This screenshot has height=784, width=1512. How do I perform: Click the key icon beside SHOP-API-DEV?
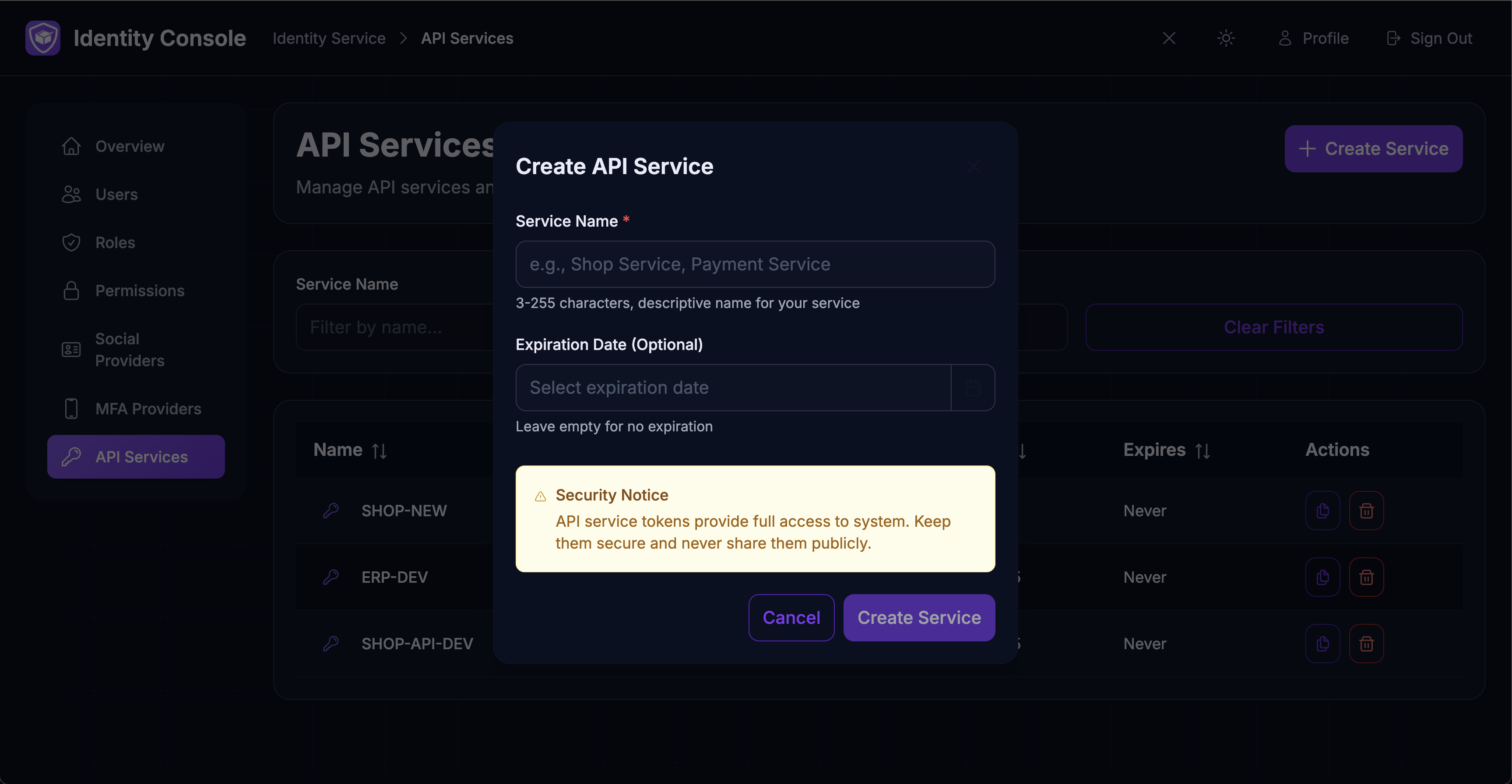click(332, 643)
